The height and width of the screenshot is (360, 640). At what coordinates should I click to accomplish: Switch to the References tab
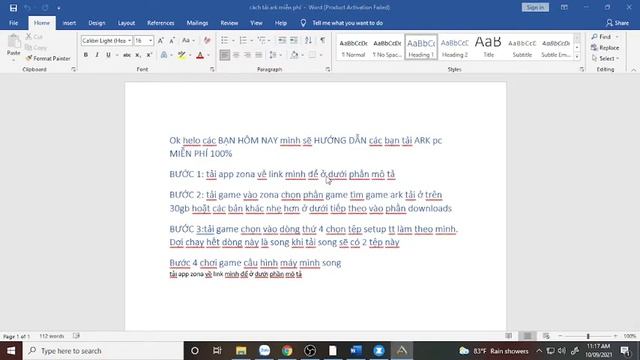pos(160,23)
